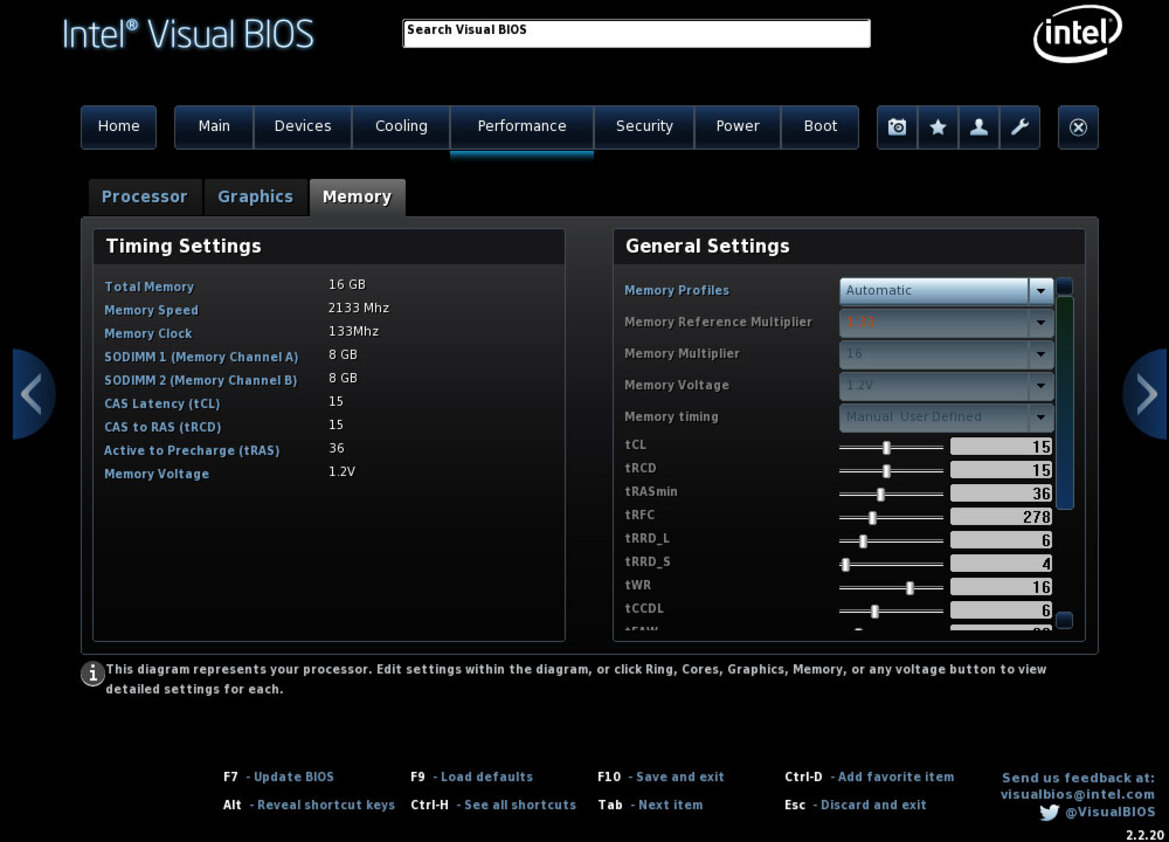The height and width of the screenshot is (842, 1169).
Task: Click the tRCD value field showing 15
Action: pyautogui.click(x=1001, y=470)
